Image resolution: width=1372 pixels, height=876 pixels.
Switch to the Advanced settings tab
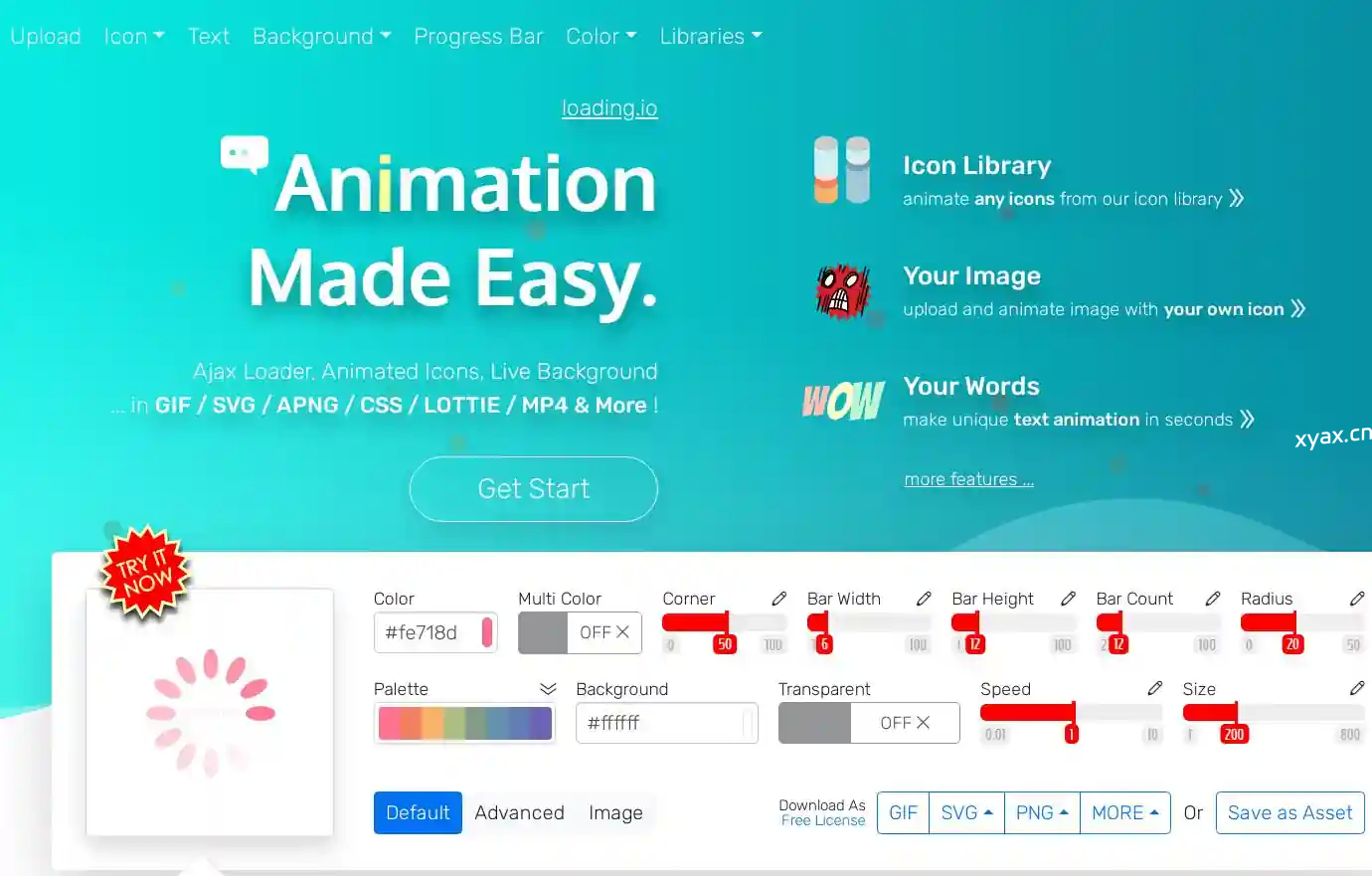519,812
